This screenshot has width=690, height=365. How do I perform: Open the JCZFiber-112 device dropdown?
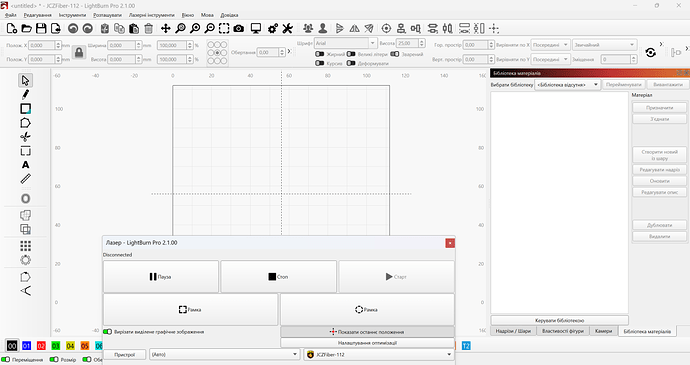click(379, 354)
